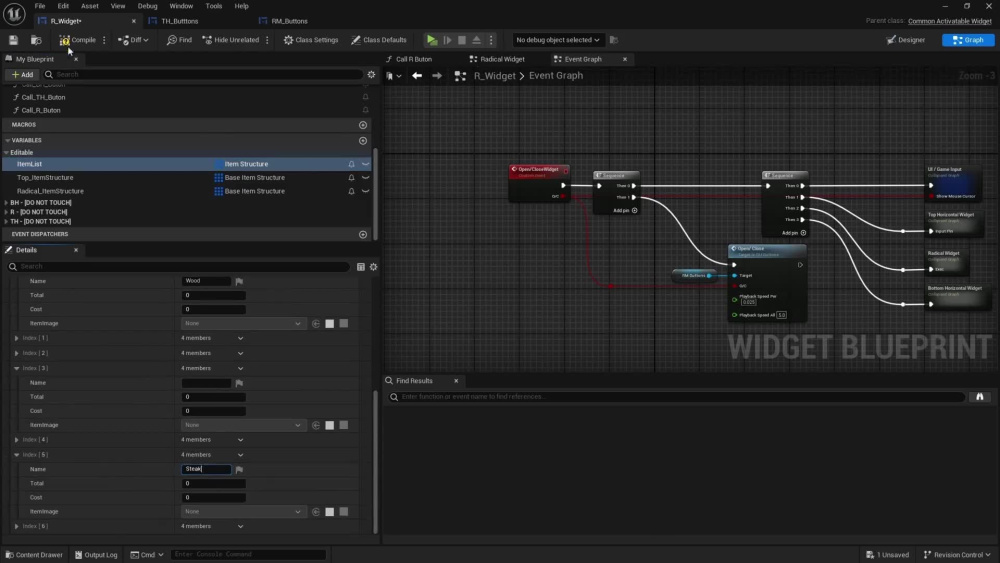Open Index [6] members dropdown
Screen dimensions: 1000x563
point(240,527)
